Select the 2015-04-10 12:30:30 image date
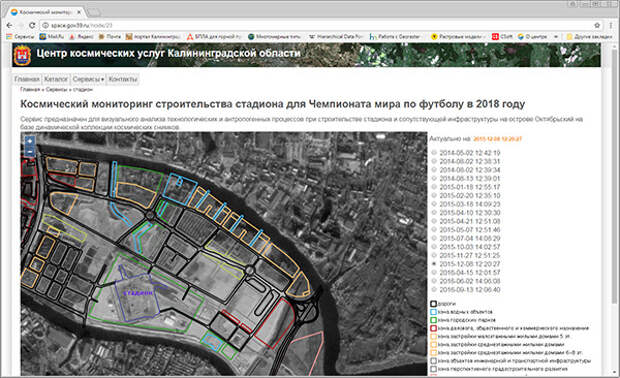 [x=434, y=213]
